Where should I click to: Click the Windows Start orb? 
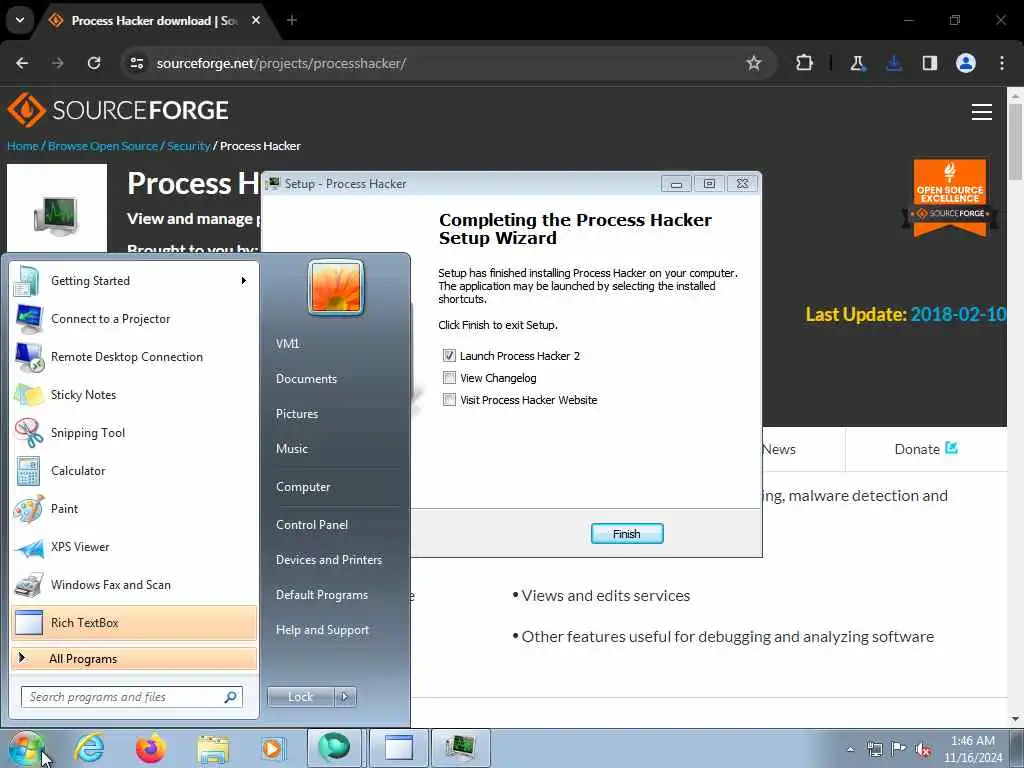25,748
